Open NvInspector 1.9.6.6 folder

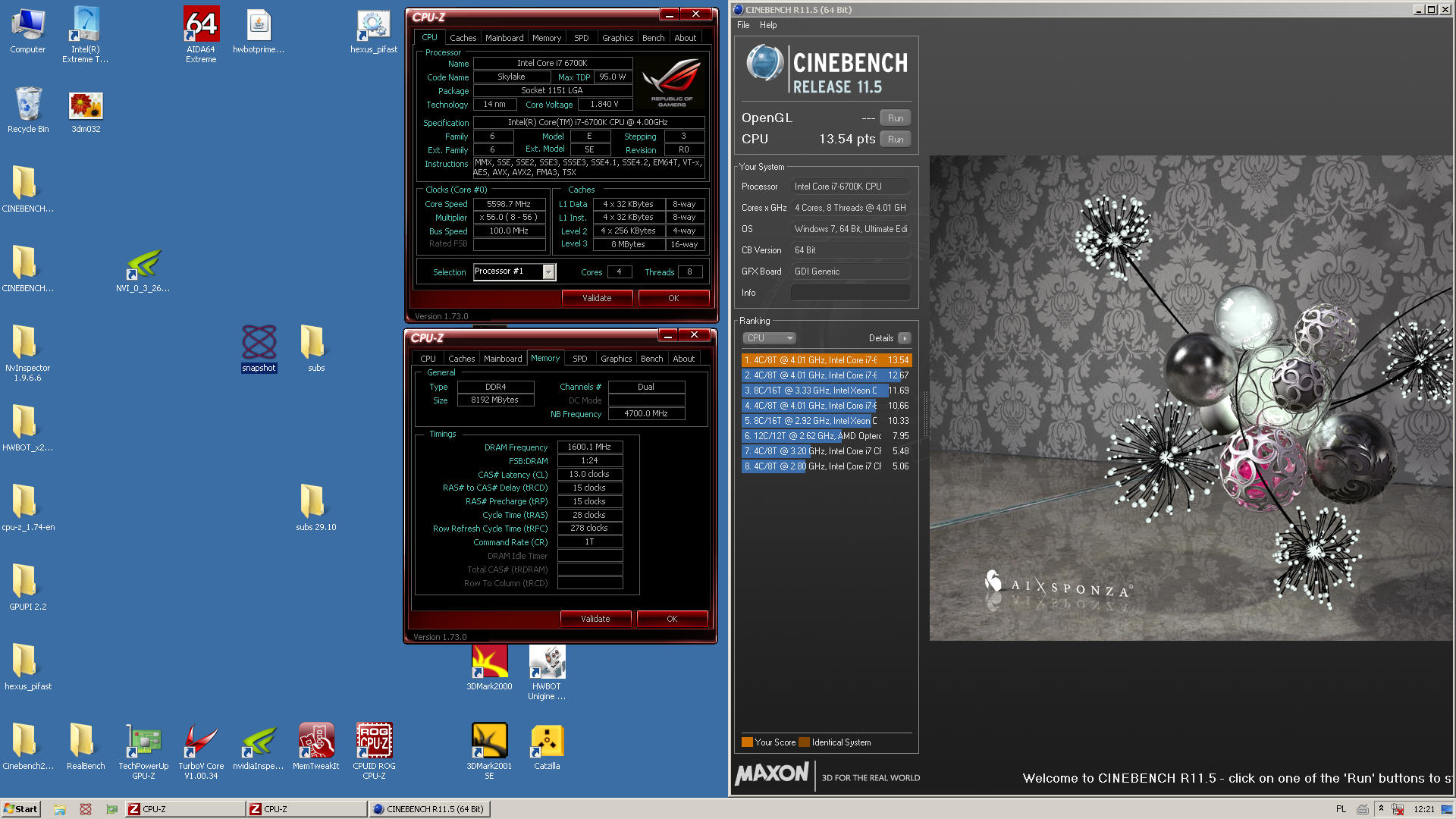pos(28,353)
